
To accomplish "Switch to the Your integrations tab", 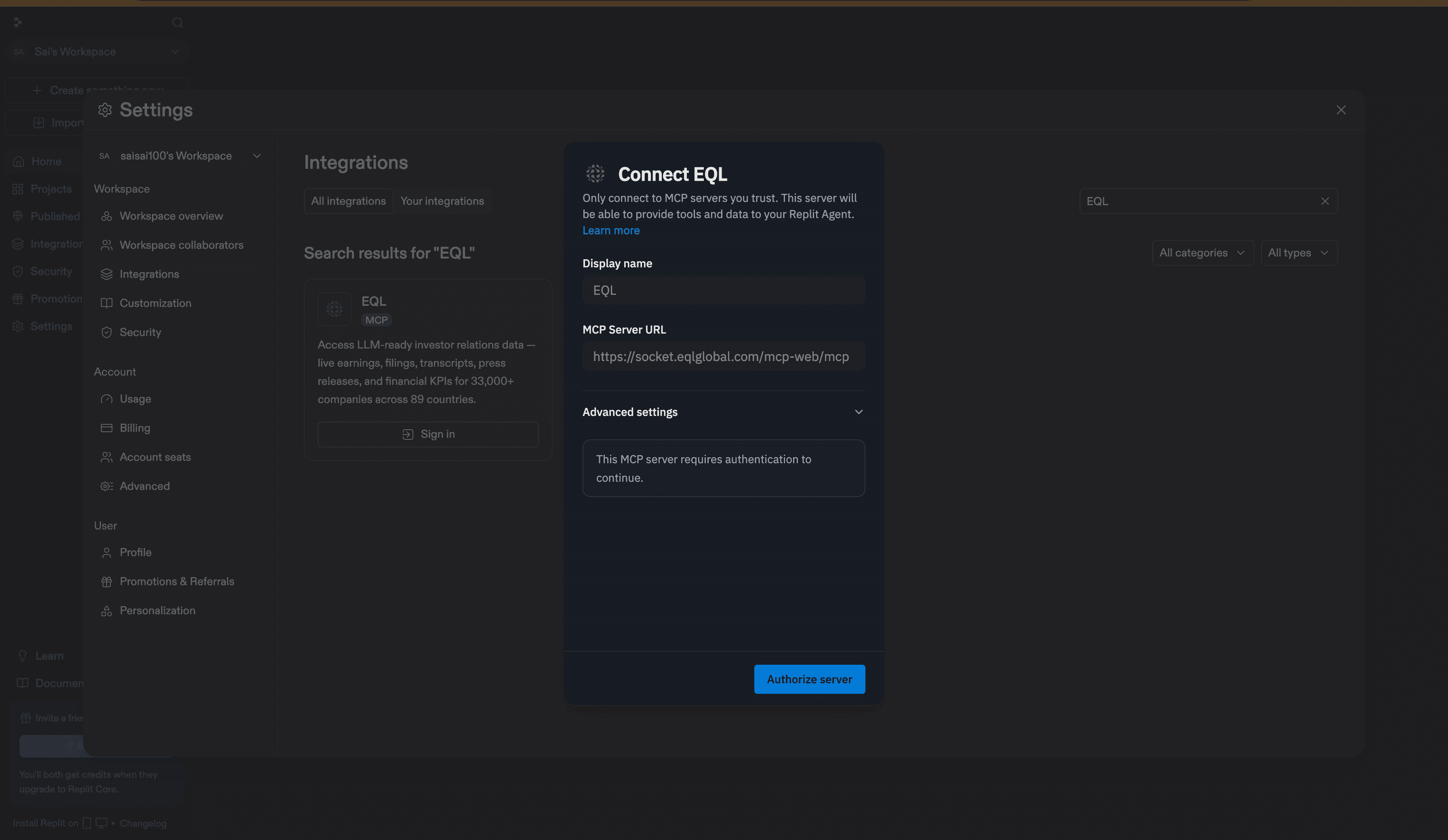I will [442, 201].
